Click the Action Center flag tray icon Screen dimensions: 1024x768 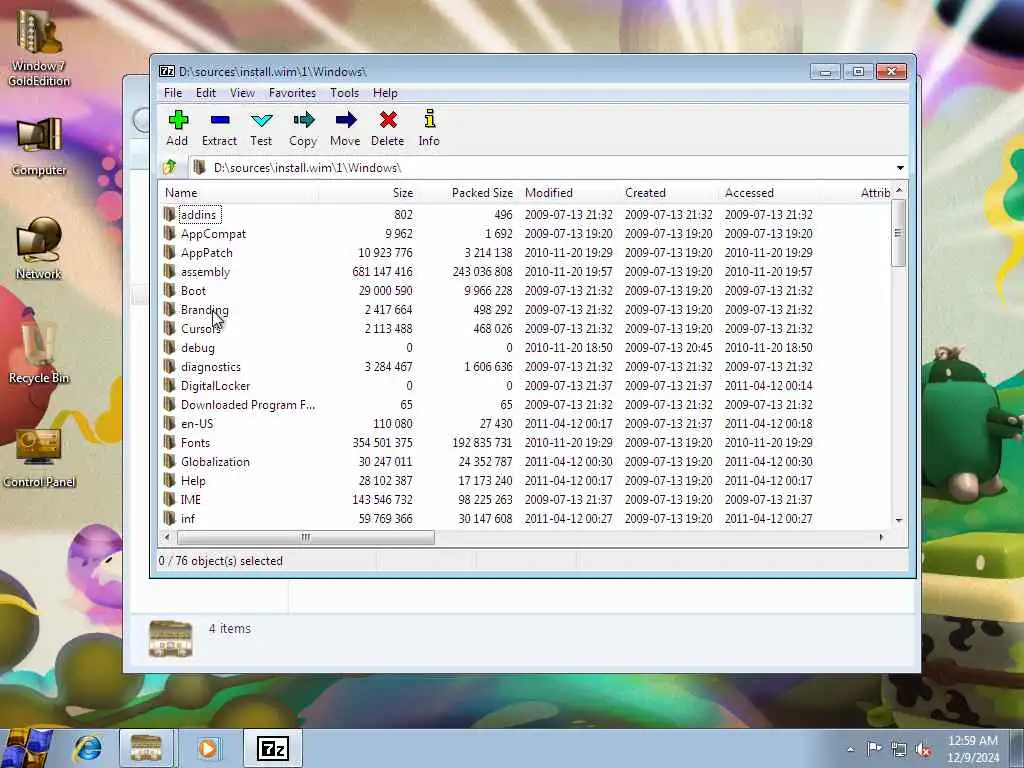click(874, 748)
